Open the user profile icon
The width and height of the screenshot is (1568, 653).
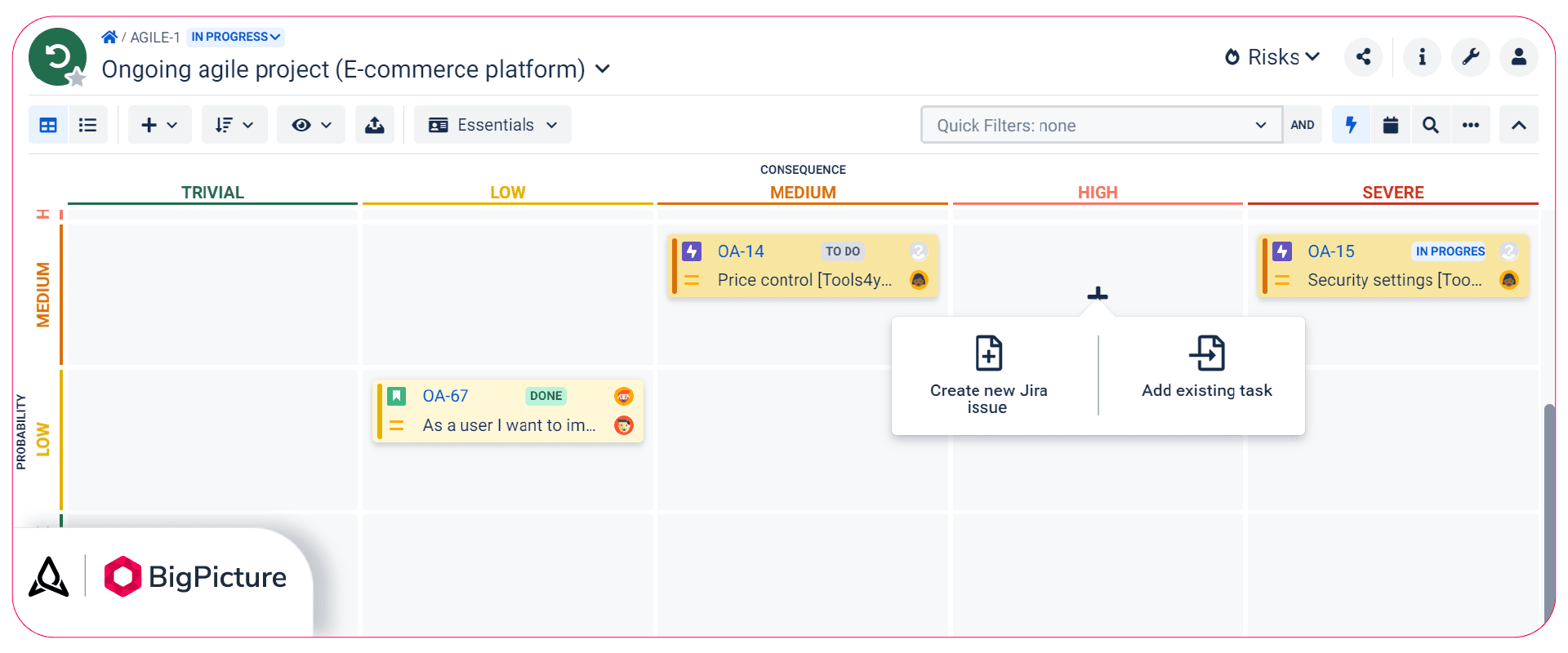pyautogui.click(x=1519, y=57)
